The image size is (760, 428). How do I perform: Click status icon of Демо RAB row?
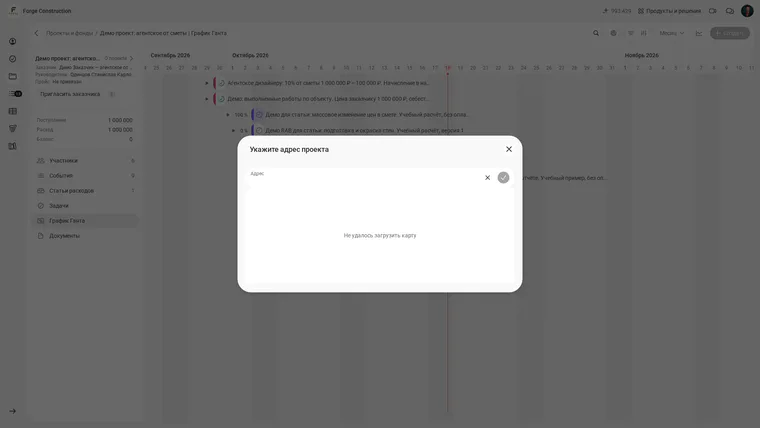(x=259, y=130)
